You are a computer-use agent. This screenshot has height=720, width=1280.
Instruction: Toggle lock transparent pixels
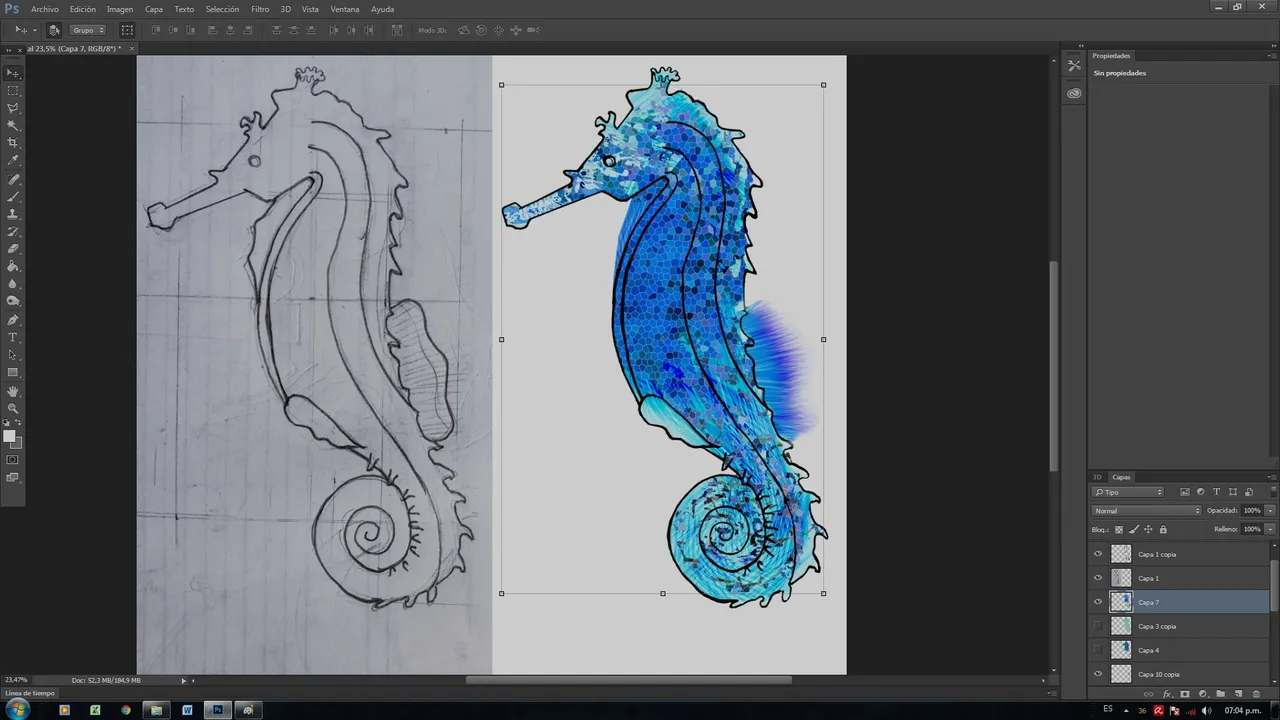1119,529
